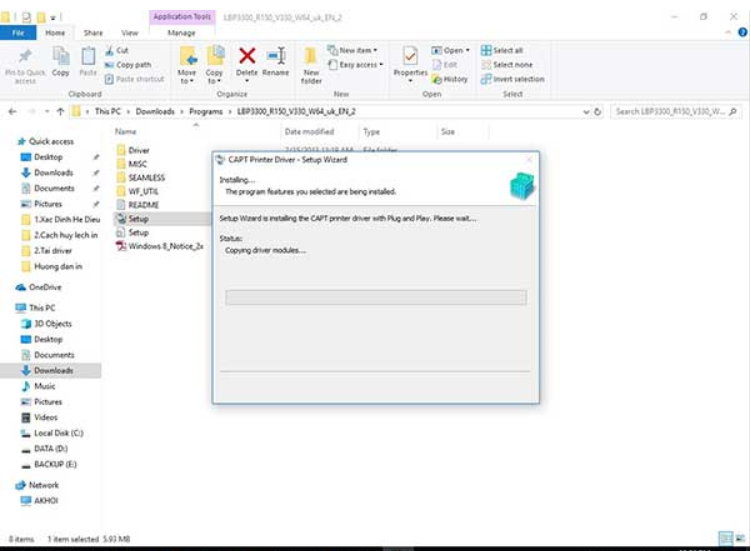Viewport: 751px width, 551px height.
Task: Click the Delete red X icon in ribbon
Action: tap(246, 58)
